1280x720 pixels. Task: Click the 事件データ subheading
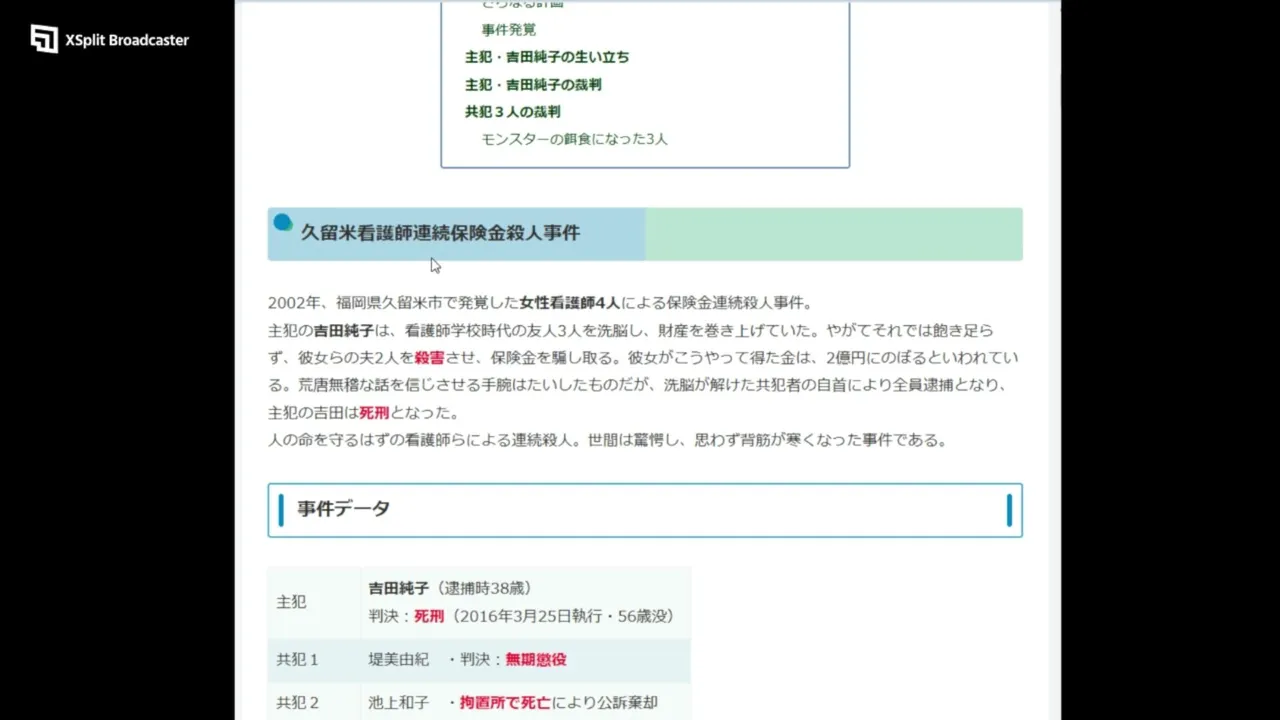pos(343,509)
